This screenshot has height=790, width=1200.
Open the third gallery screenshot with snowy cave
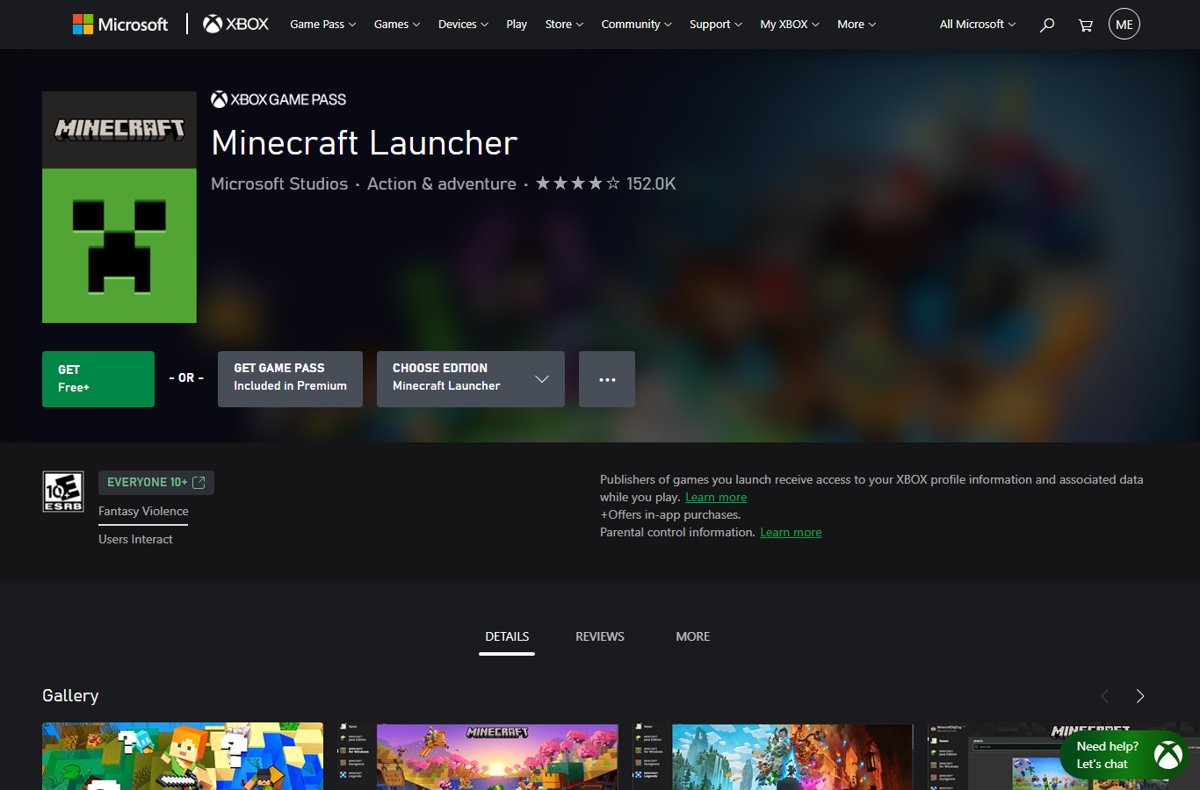(773, 756)
